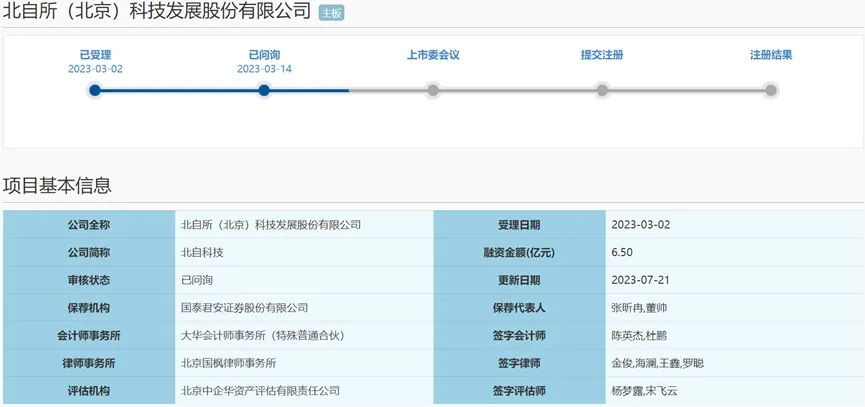Click the 张昕冉,董帅 sponsor representatives value

(x=639, y=308)
